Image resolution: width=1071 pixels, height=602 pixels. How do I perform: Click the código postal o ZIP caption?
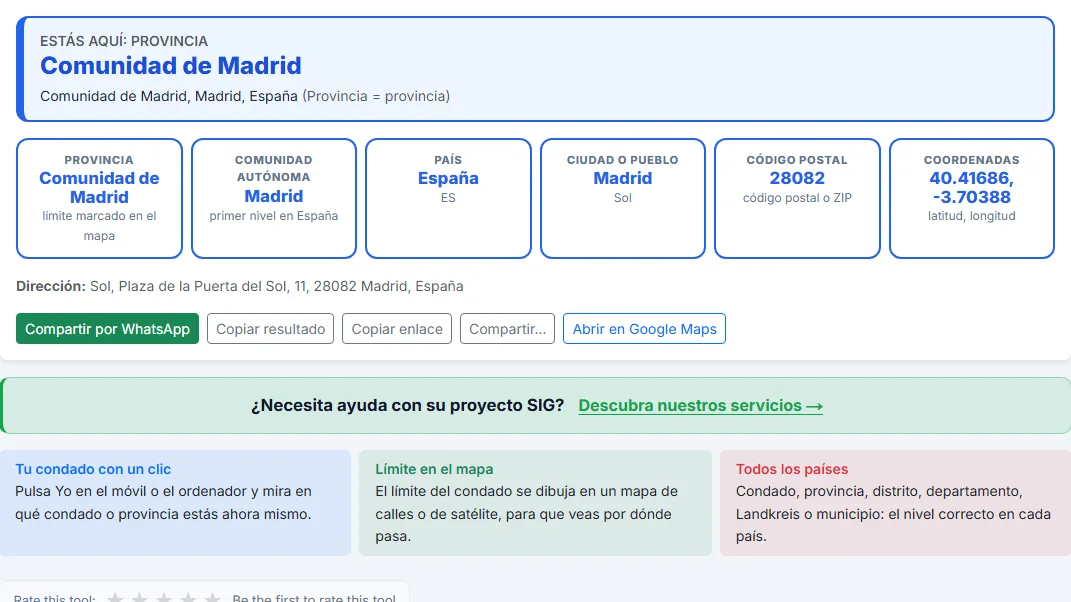797,198
